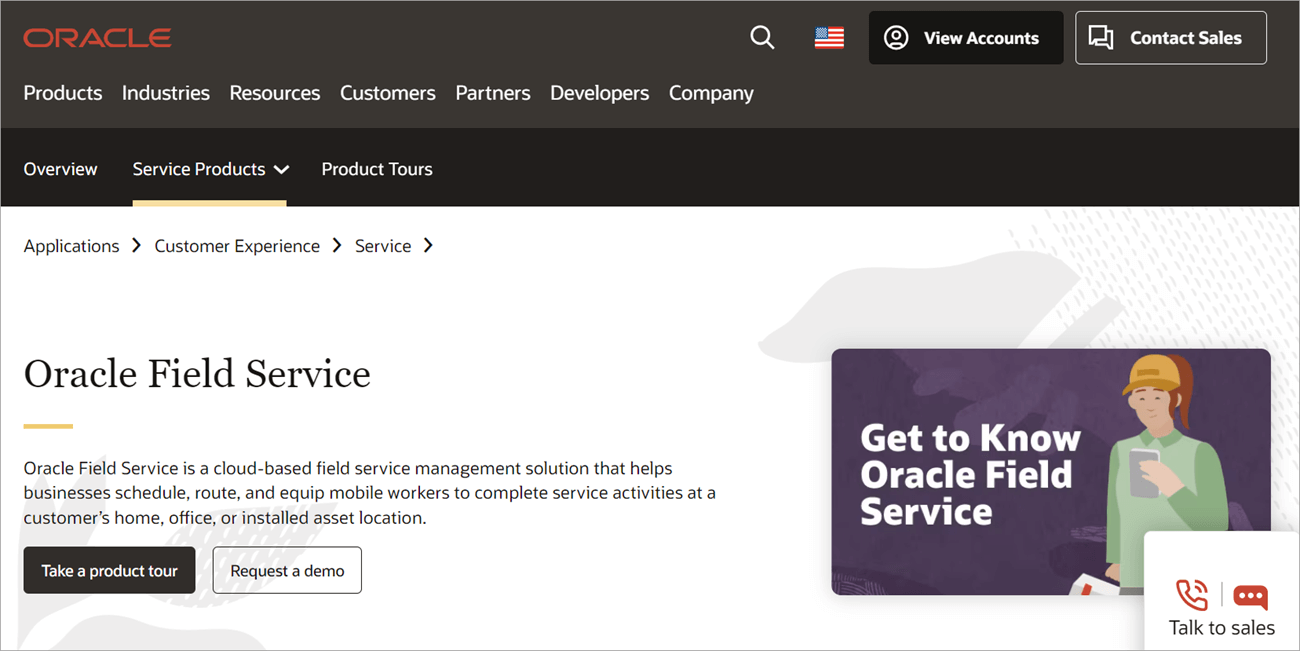Click the Customer Experience breadcrumb link
The height and width of the screenshot is (651, 1300).
pos(237,246)
